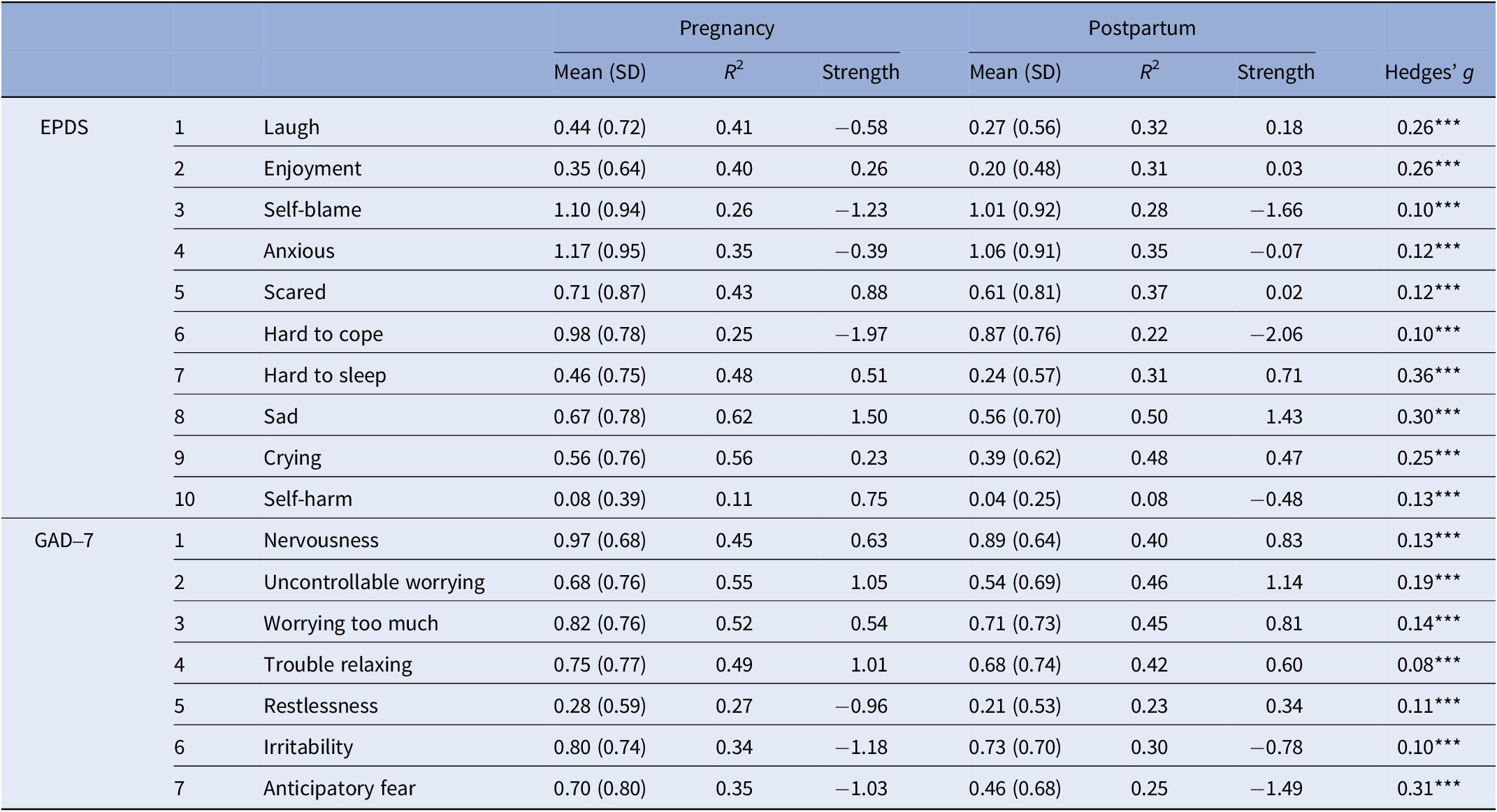Viewport: 1497px width, 812px height.
Task: Select the Enjoyment item label
Action: coord(312,168)
